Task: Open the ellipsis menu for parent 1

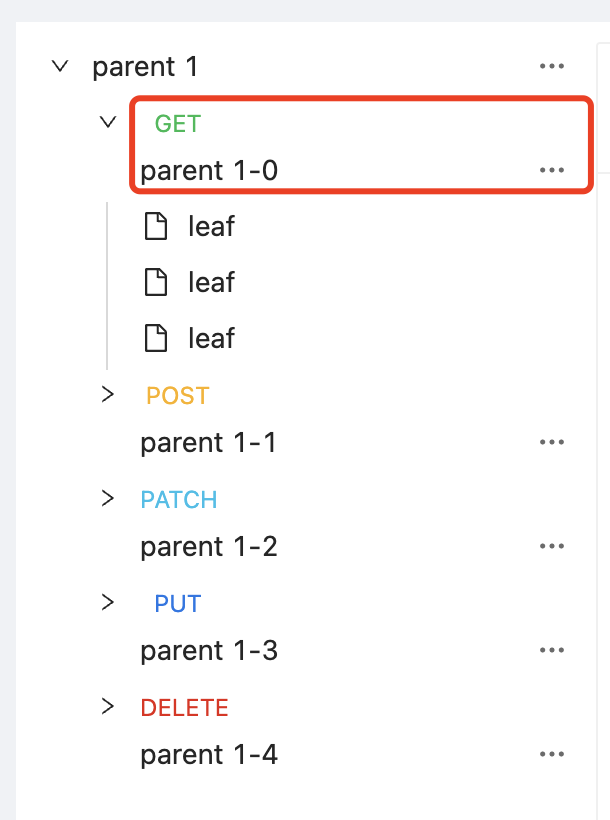Action: [552, 65]
